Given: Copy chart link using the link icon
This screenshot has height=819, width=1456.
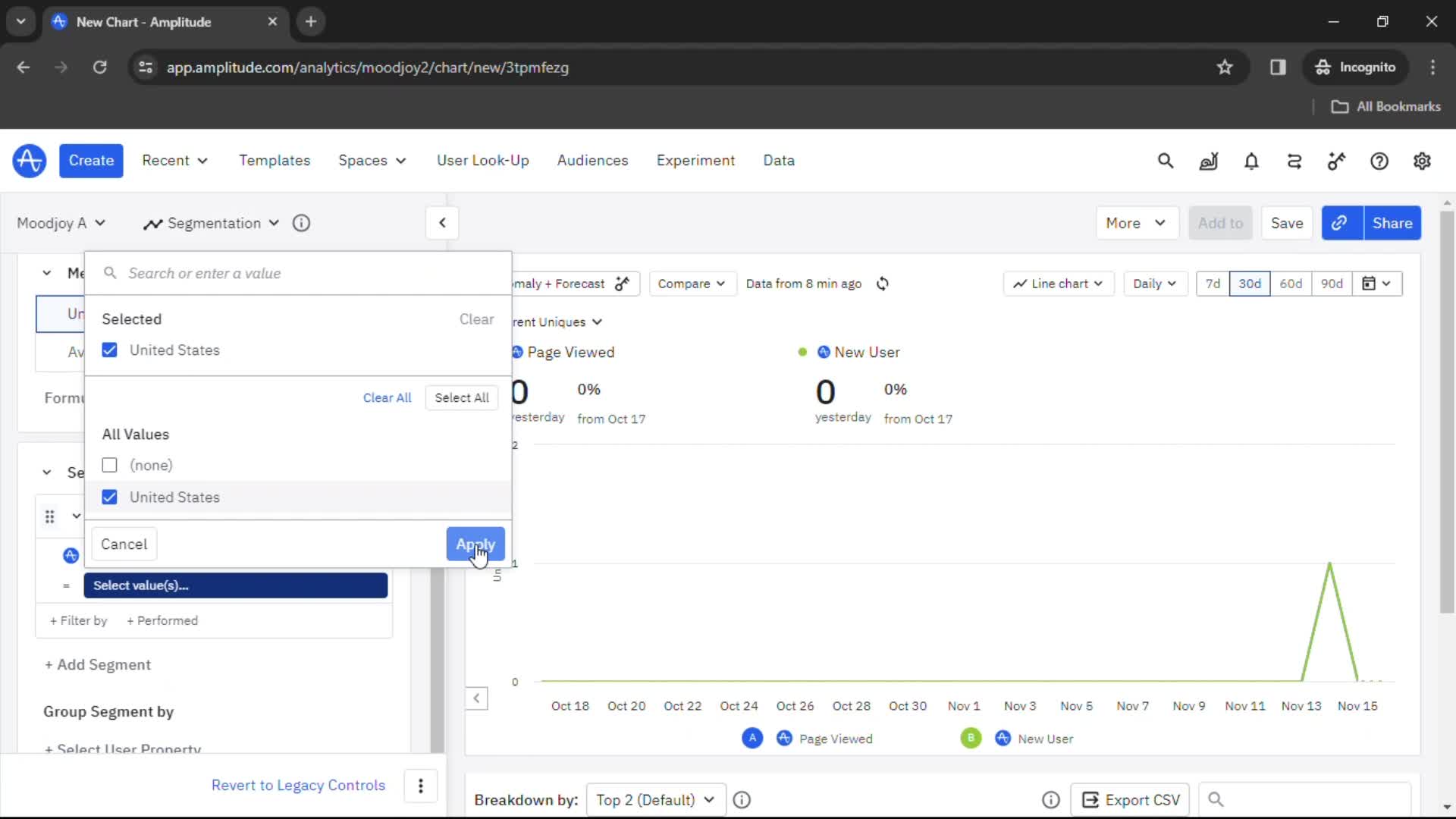Looking at the screenshot, I should [1341, 223].
